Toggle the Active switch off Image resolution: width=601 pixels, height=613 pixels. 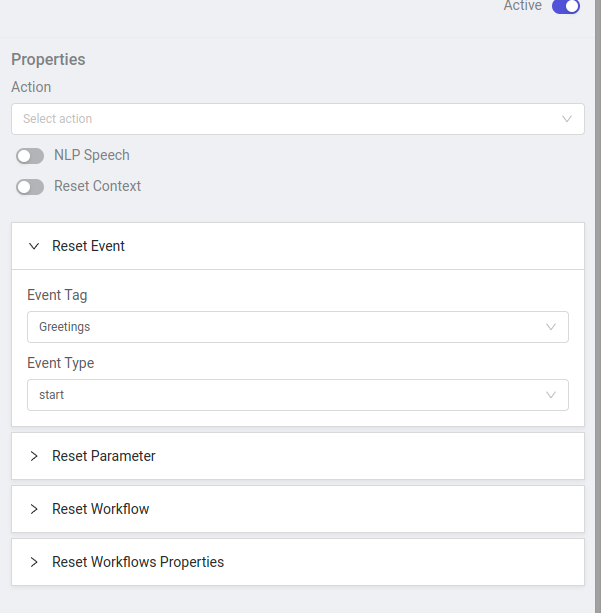(566, 7)
